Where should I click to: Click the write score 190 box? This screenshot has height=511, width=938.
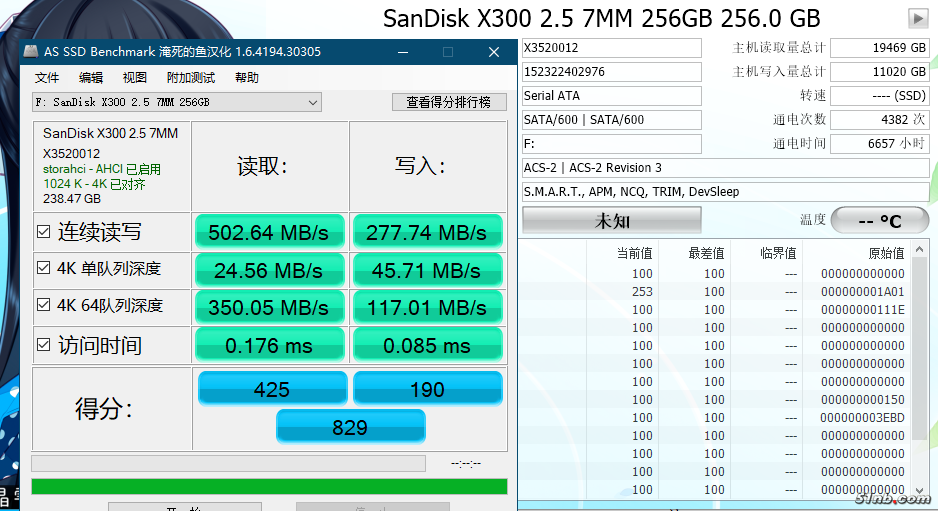[x=427, y=389]
